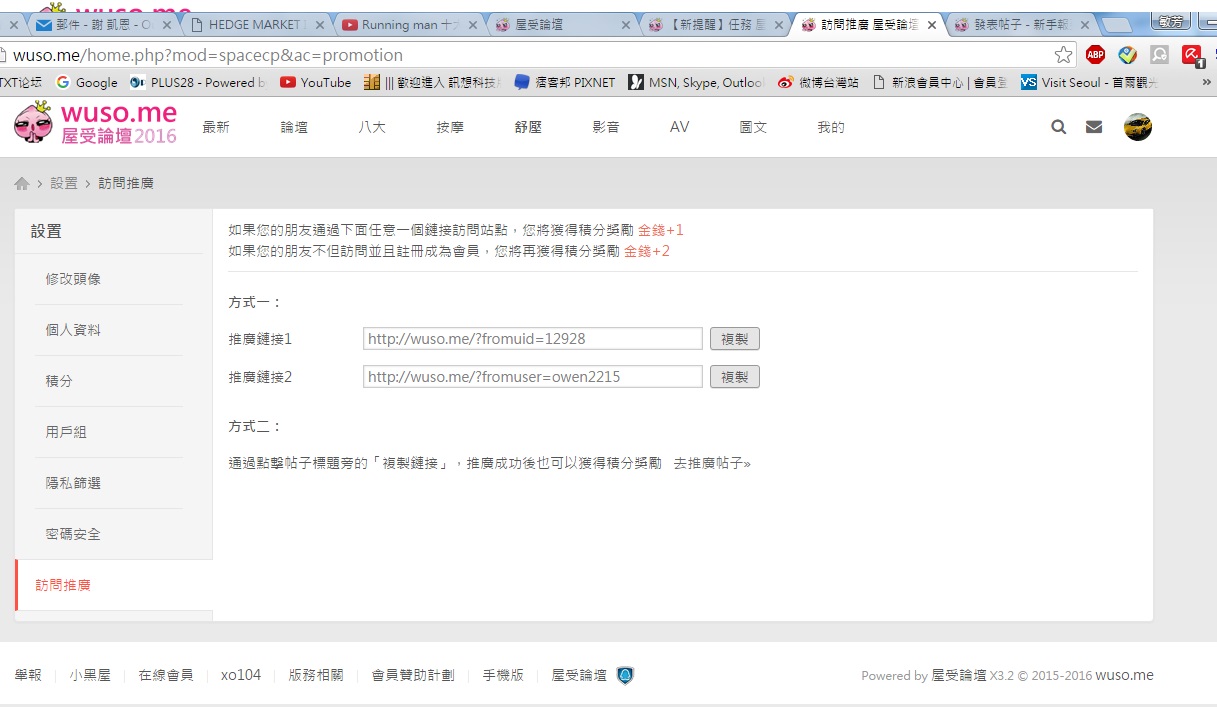The image size is (1217, 707).
Task: Open the 論壇 navigation menu
Action: 294,127
